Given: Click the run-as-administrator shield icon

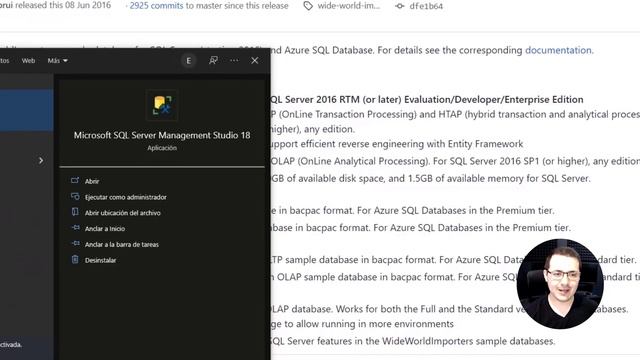Looking at the screenshot, I should point(75,196).
